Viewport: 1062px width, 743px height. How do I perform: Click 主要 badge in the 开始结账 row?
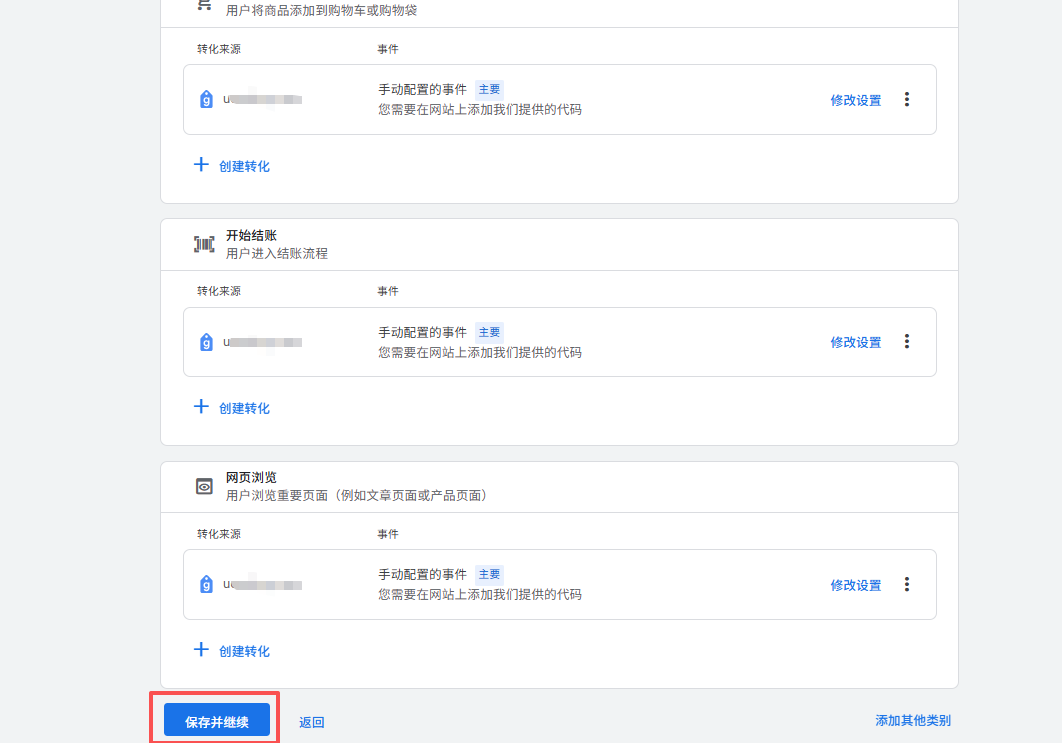pyautogui.click(x=489, y=332)
